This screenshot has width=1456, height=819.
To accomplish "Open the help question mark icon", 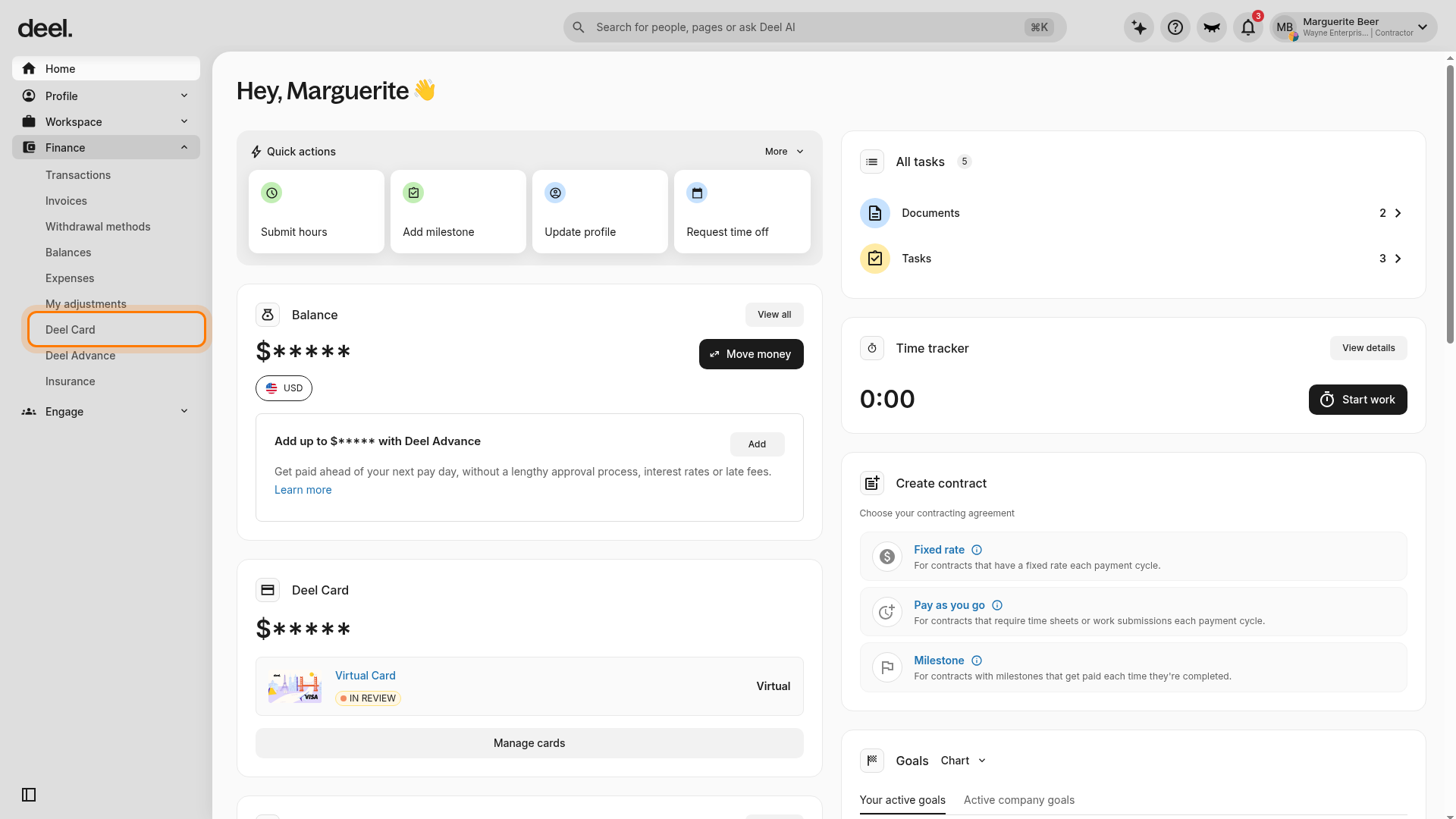I will 1175,27.
